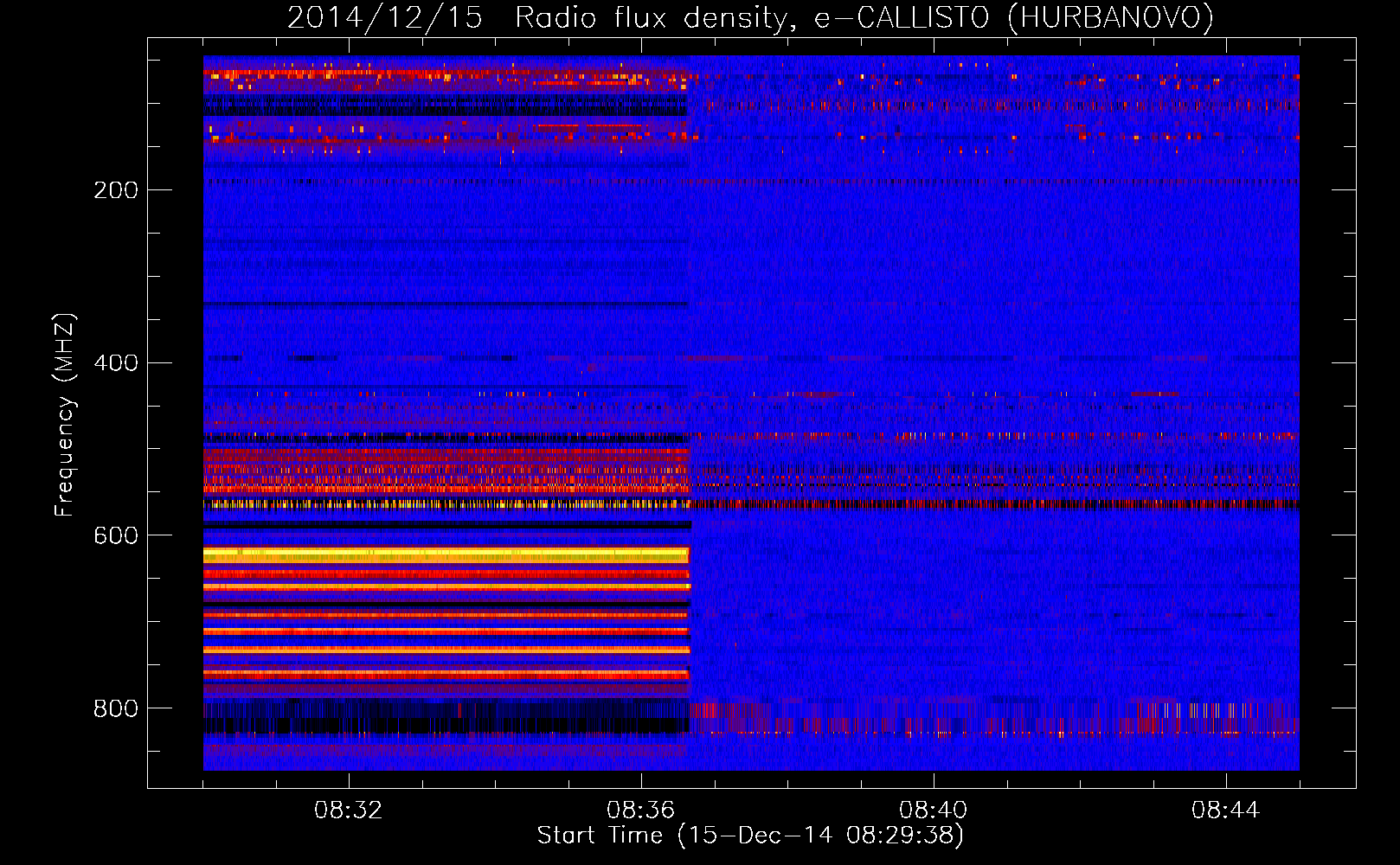
Task: Click the 08:36 time tick label
Action: tap(640, 811)
